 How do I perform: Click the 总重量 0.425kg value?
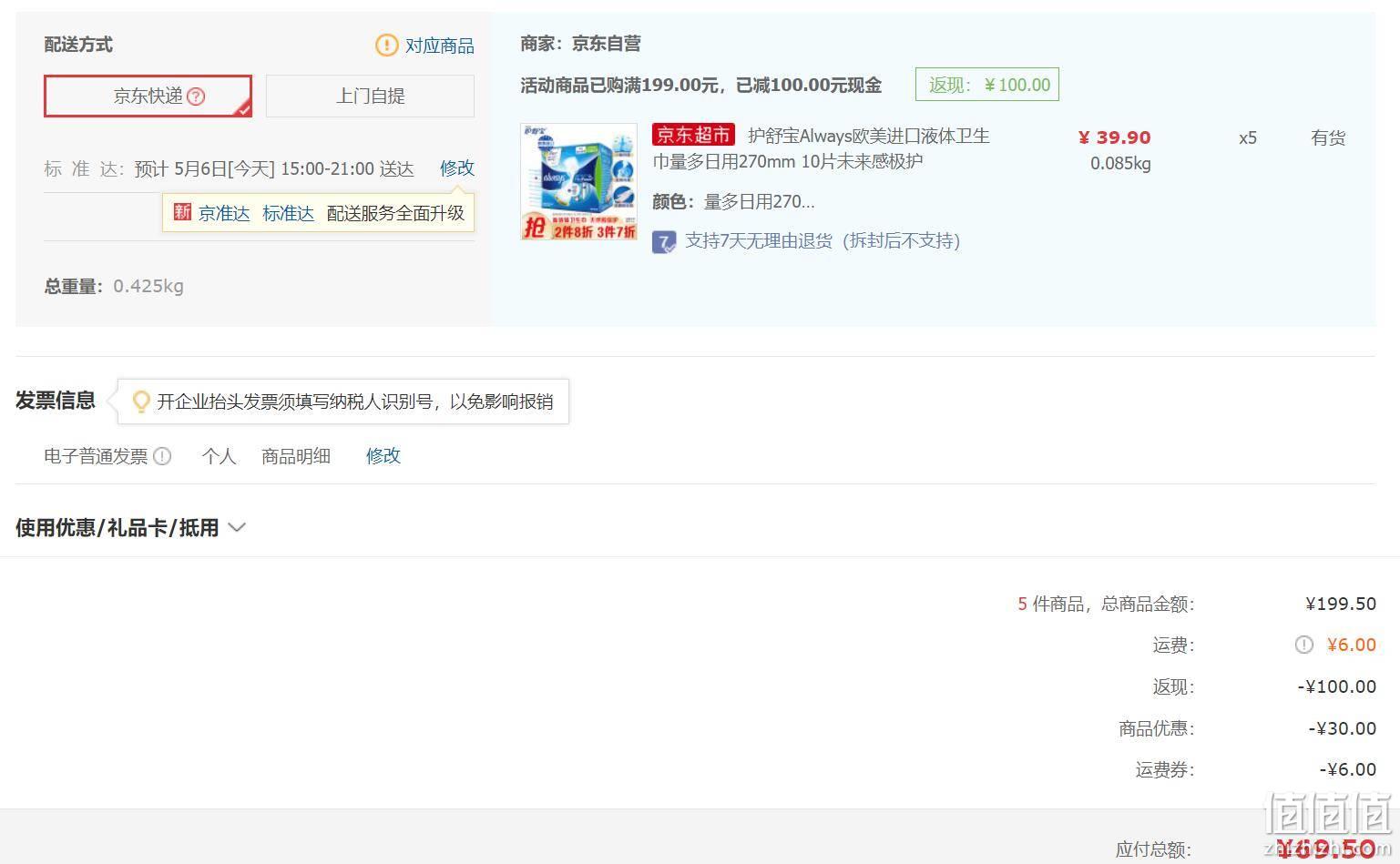[148, 286]
